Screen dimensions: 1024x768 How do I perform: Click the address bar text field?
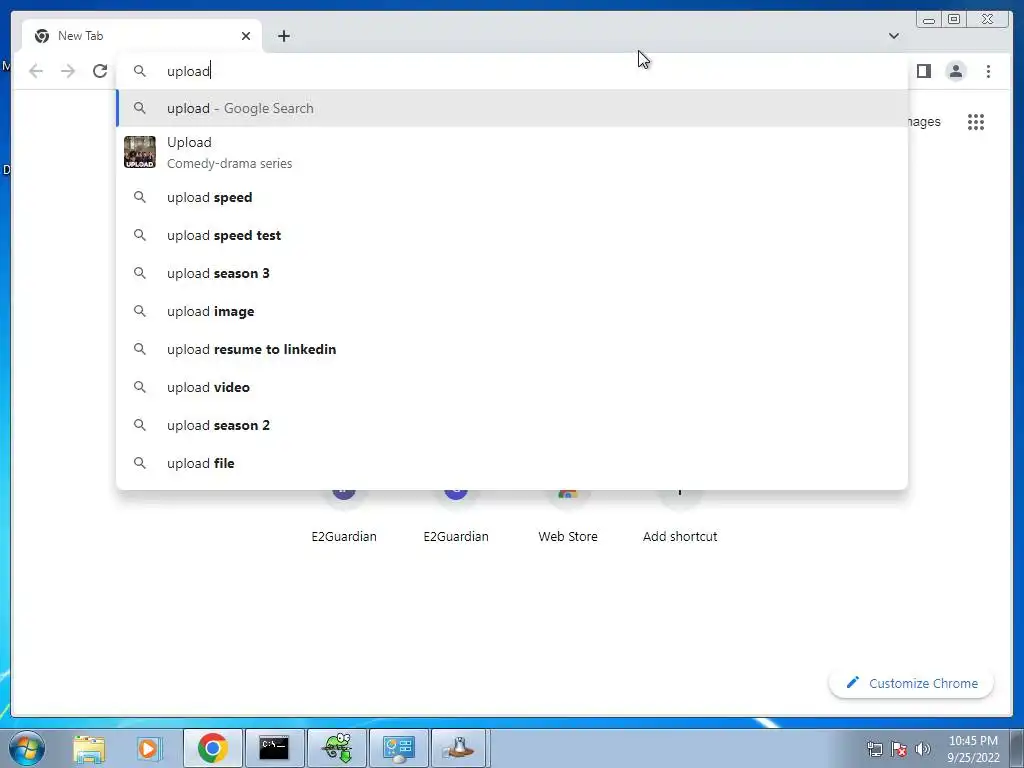511,71
